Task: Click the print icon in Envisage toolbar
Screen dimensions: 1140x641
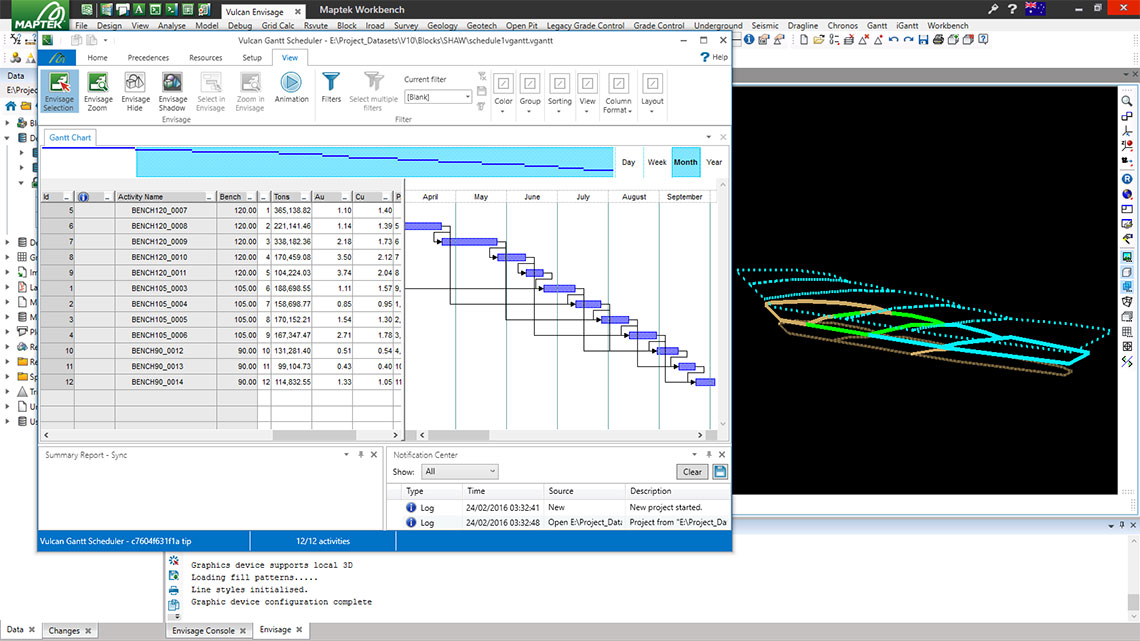Action: pyautogui.click(x=938, y=40)
